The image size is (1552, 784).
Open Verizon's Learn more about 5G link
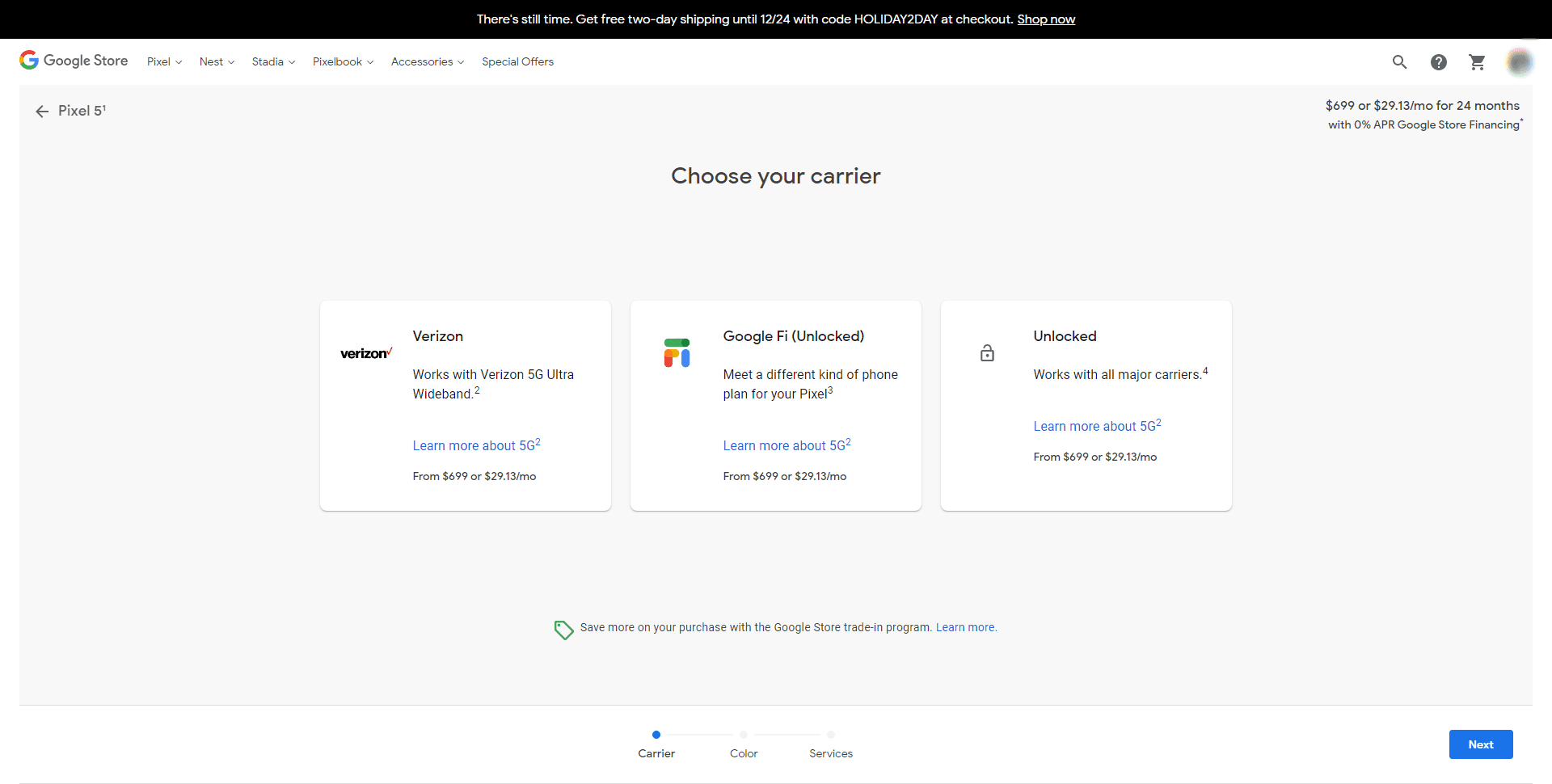click(x=476, y=445)
